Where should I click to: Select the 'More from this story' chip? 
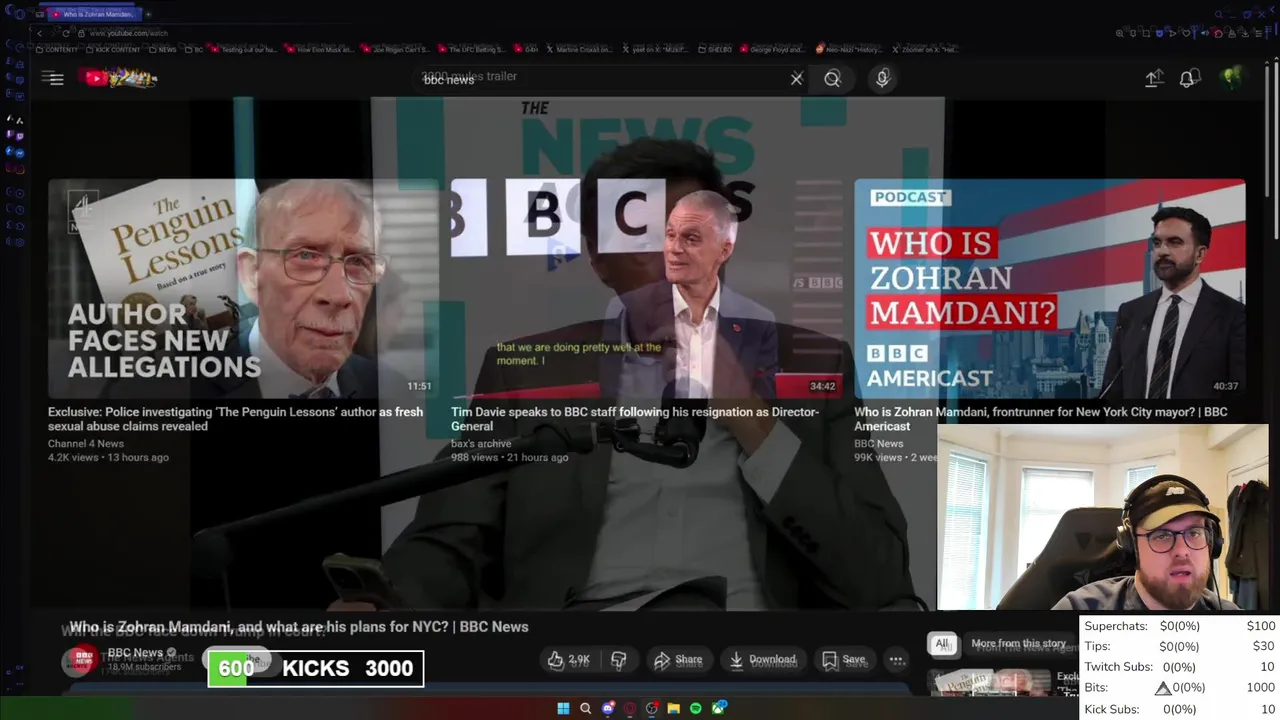pyautogui.click(x=1018, y=644)
